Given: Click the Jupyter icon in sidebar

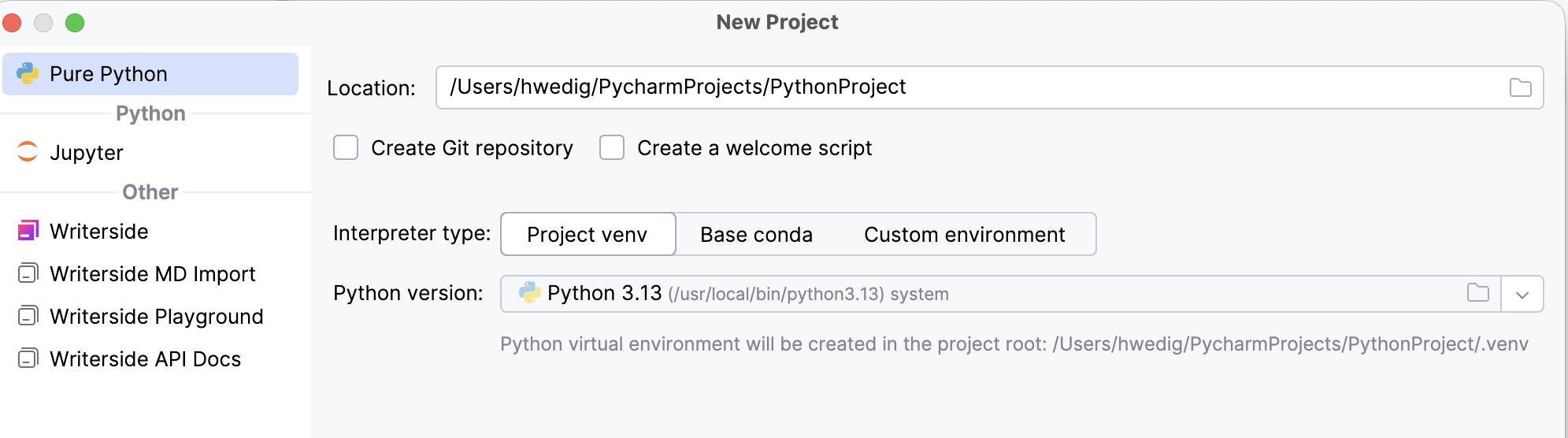Looking at the screenshot, I should [x=28, y=152].
